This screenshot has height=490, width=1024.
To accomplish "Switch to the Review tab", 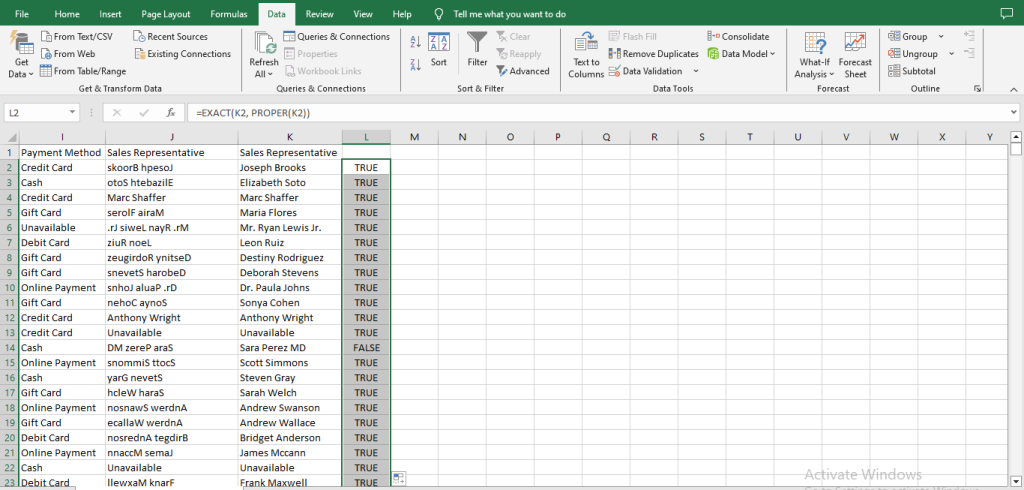I will click(319, 14).
